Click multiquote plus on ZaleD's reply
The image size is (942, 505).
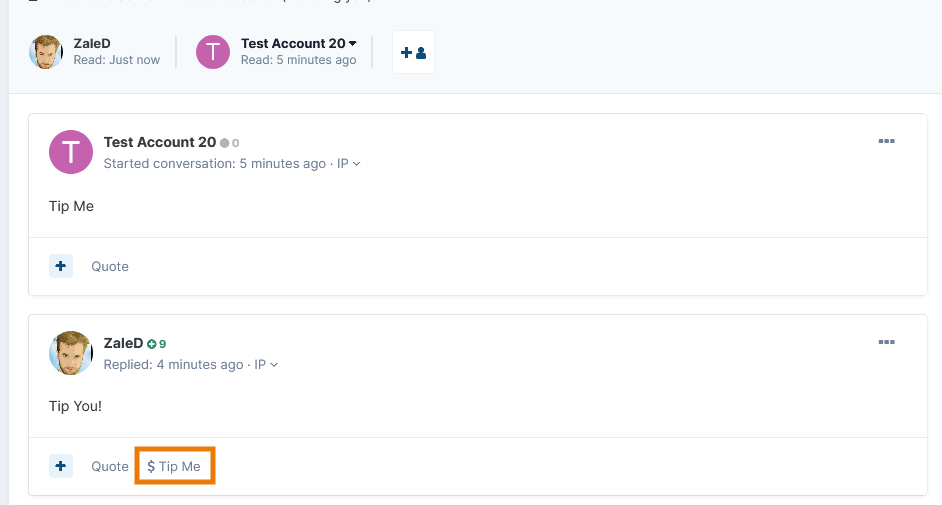61,466
